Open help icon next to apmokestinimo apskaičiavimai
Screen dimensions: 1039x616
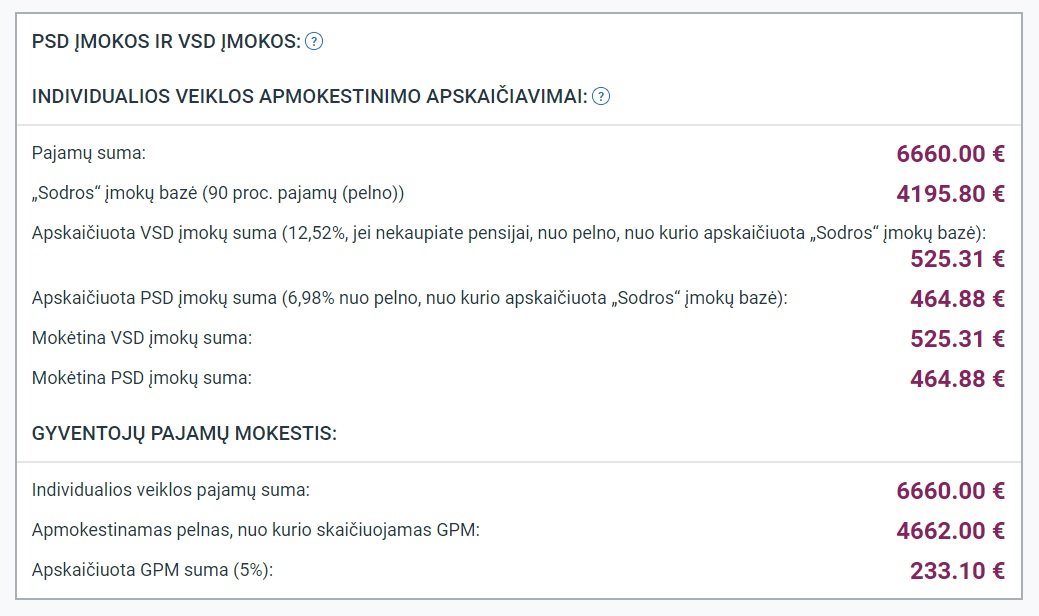click(600, 97)
